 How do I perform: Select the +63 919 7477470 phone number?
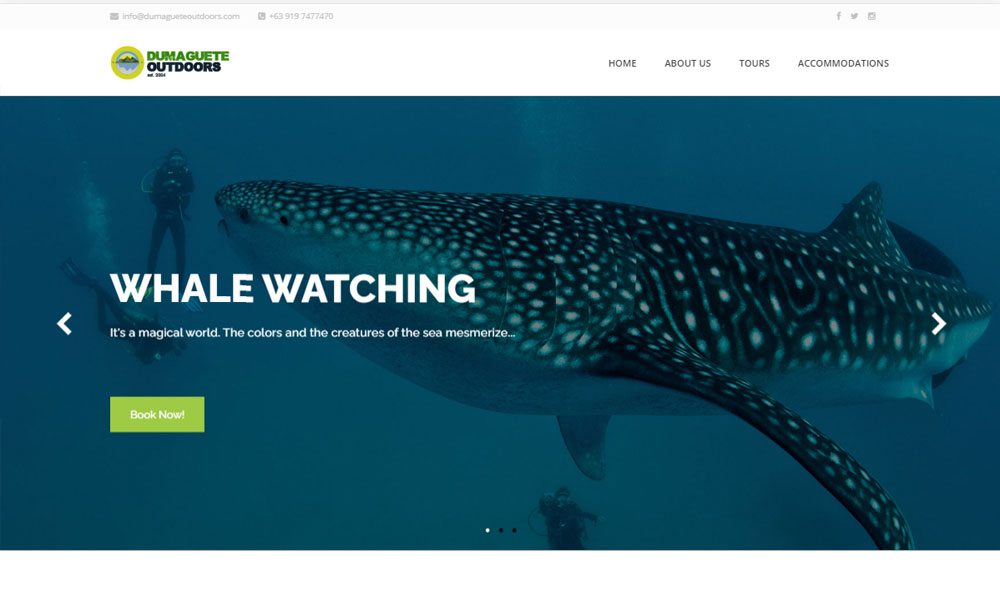pyautogui.click(x=301, y=17)
